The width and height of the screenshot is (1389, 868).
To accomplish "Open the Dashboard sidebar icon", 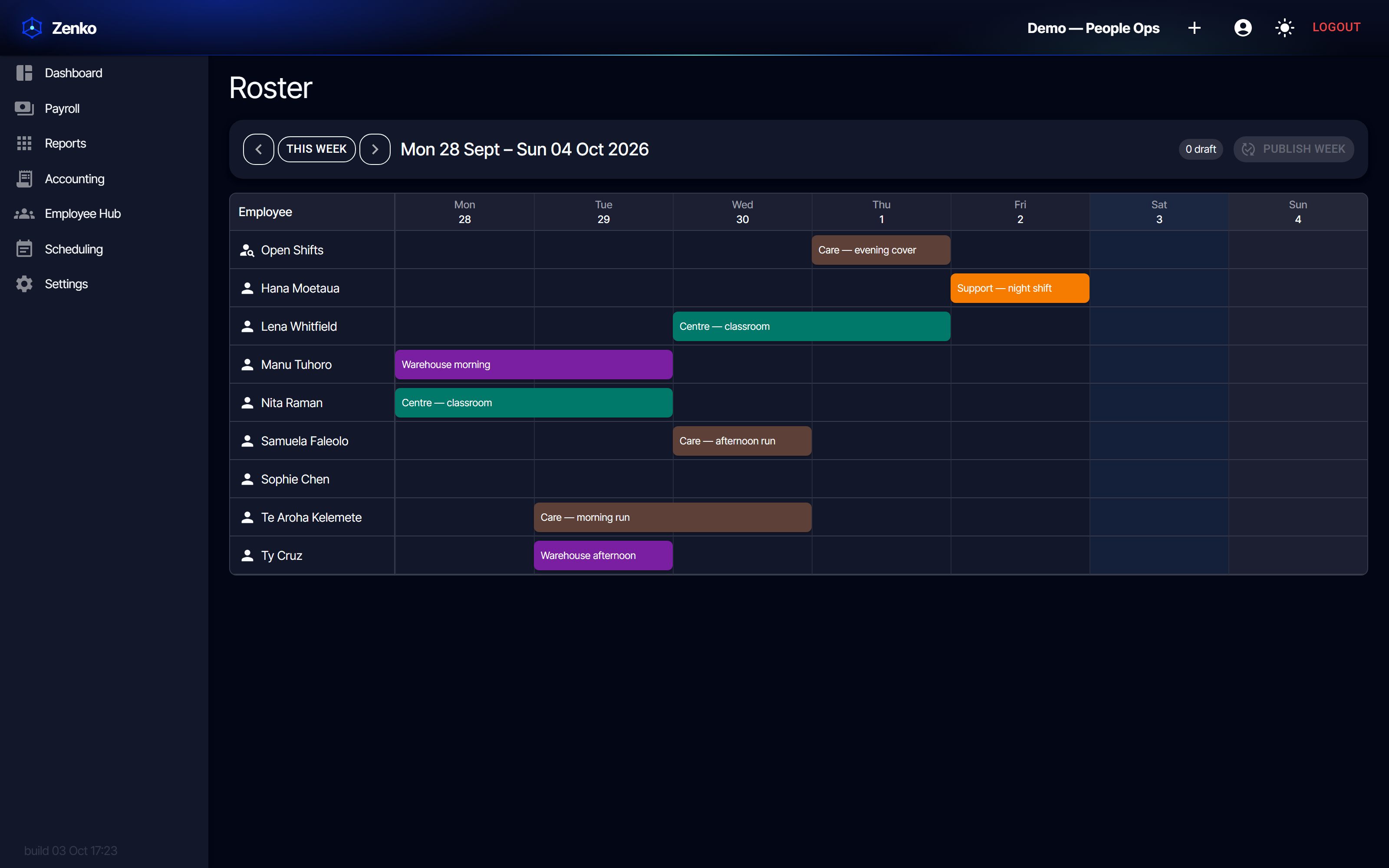I will pyautogui.click(x=24, y=73).
